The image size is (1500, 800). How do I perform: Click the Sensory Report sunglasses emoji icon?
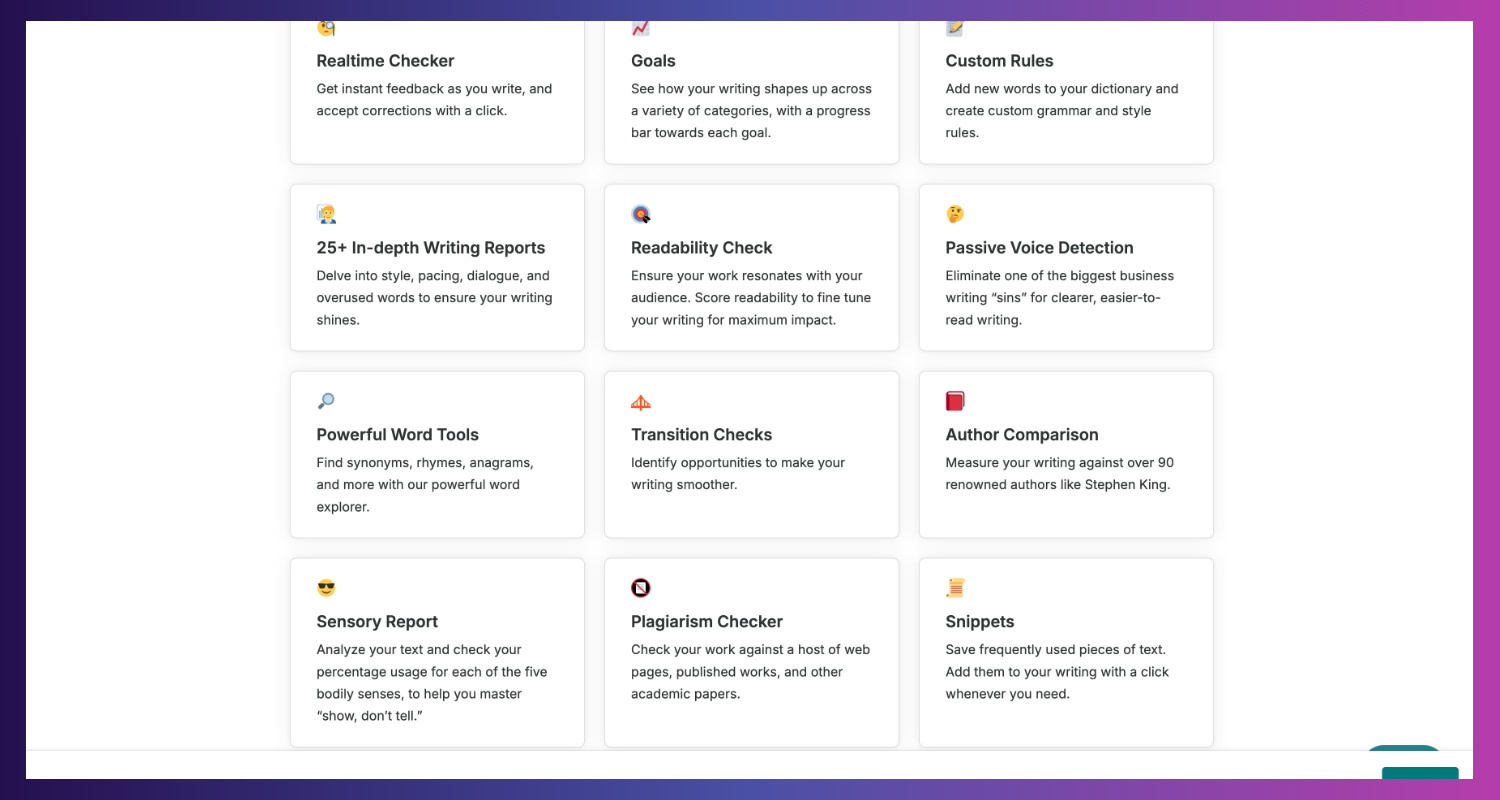(326, 588)
